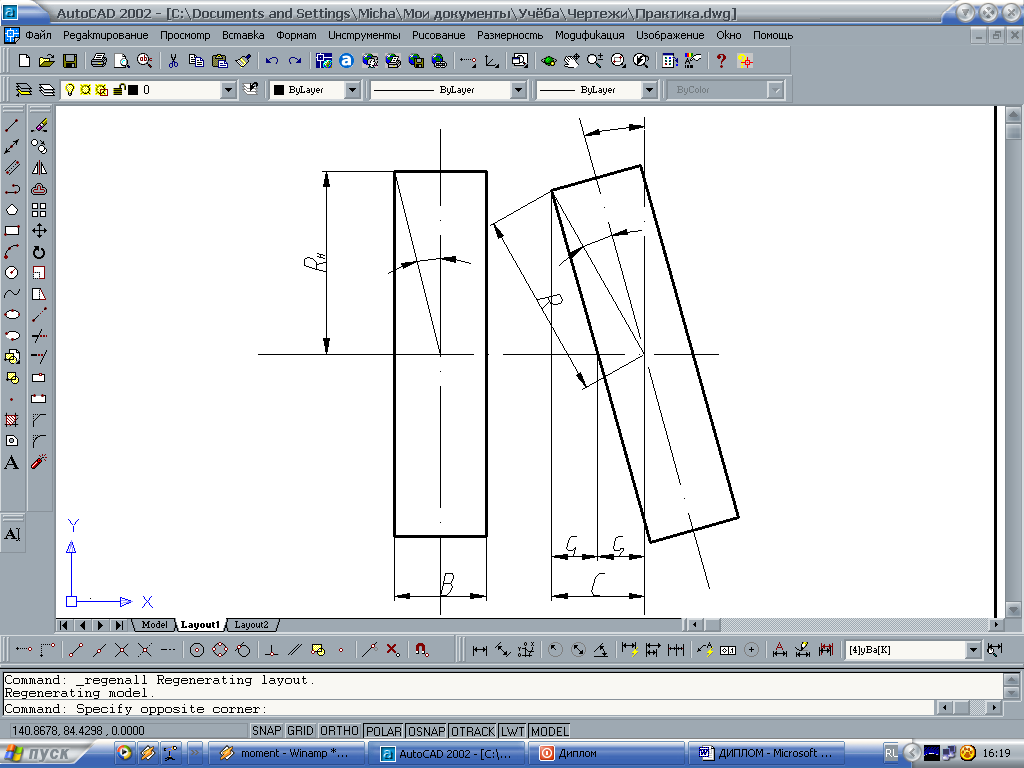Click the Save floppy disk icon
Screen dimensions: 1024x768
click(70, 61)
